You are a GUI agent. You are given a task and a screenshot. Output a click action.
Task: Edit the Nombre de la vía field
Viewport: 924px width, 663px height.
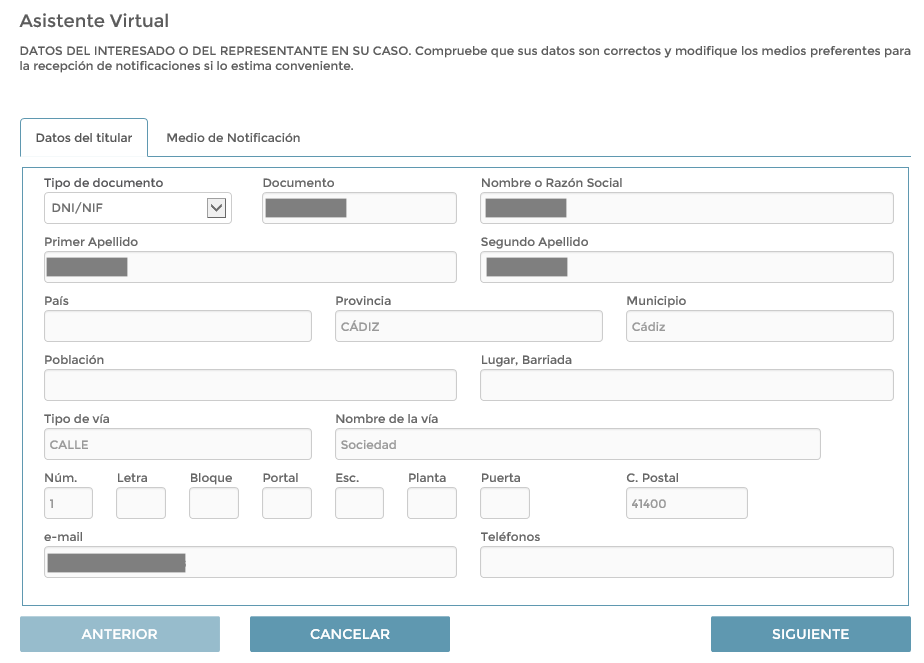(577, 444)
